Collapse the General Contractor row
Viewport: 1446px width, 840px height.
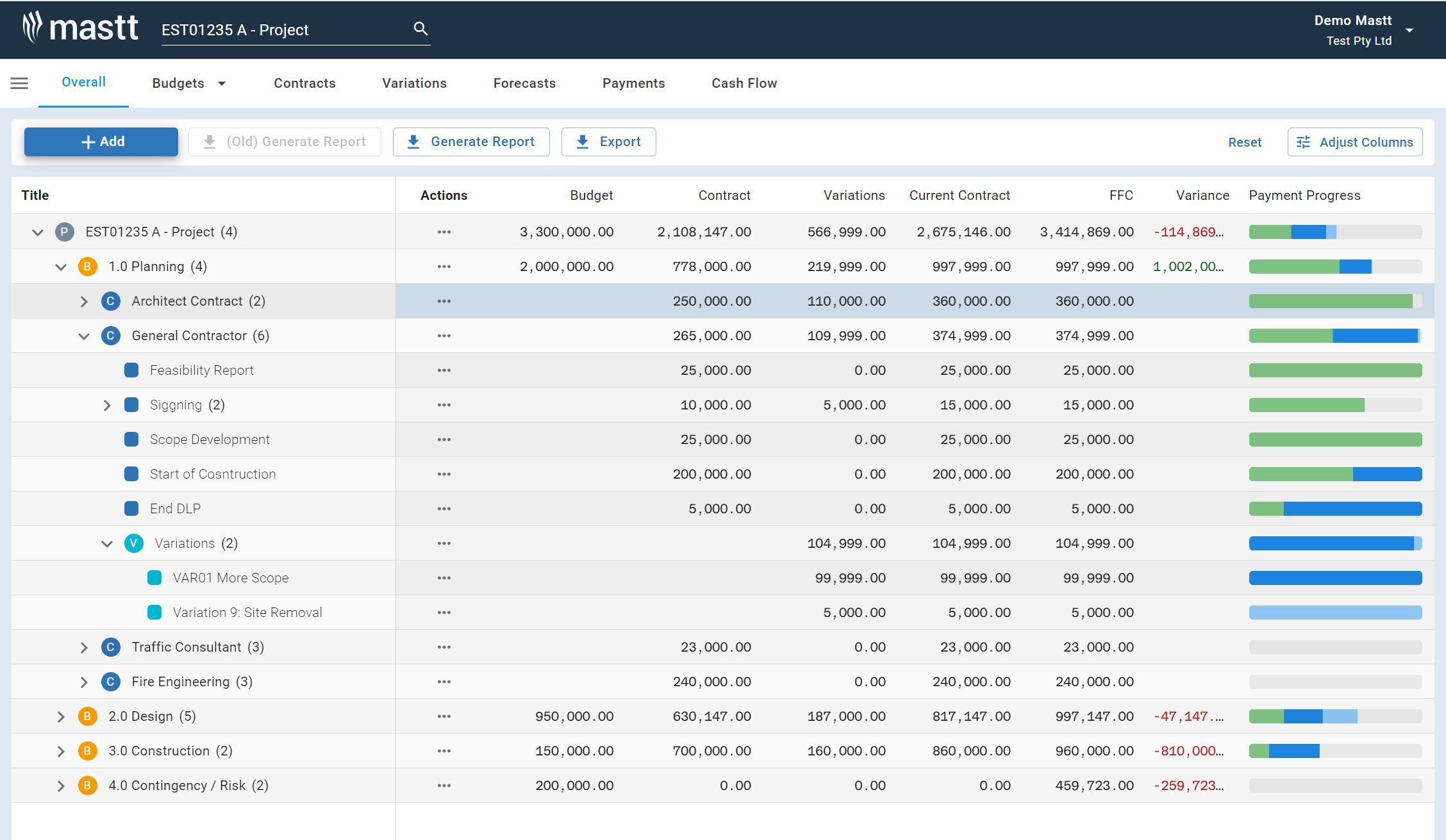[84, 336]
